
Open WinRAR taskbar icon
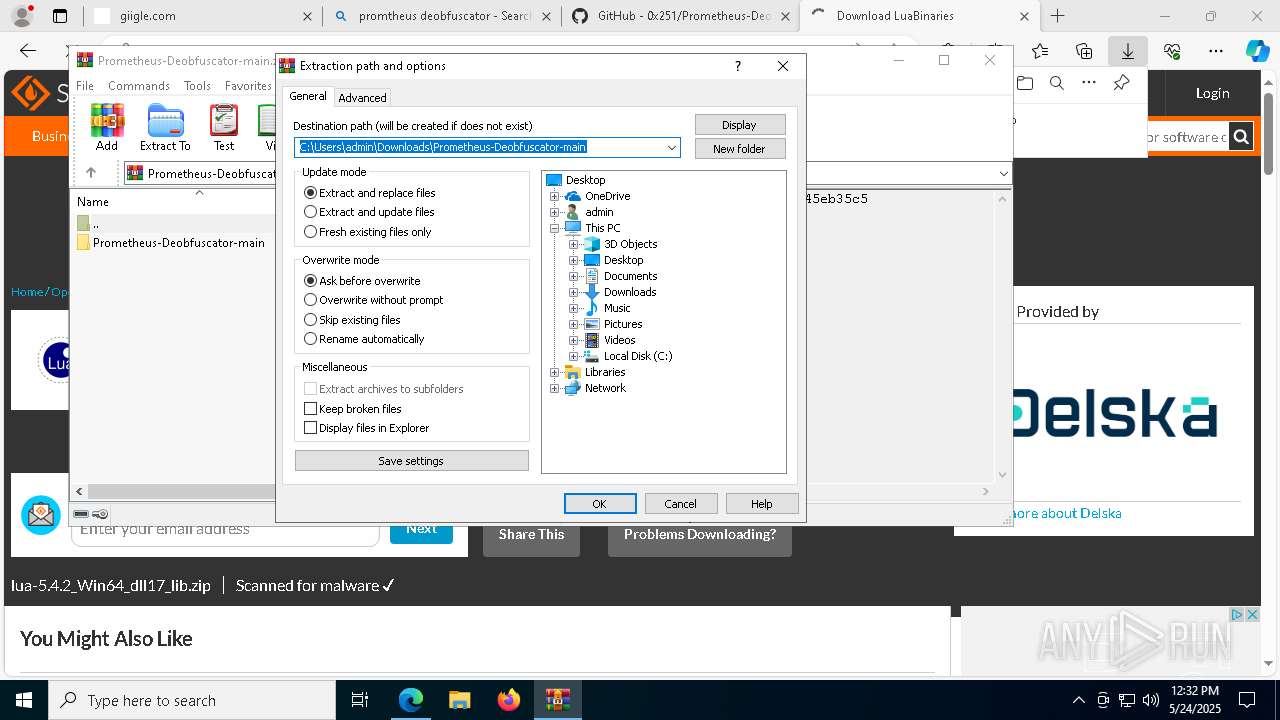pyautogui.click(x=557, y=700)
